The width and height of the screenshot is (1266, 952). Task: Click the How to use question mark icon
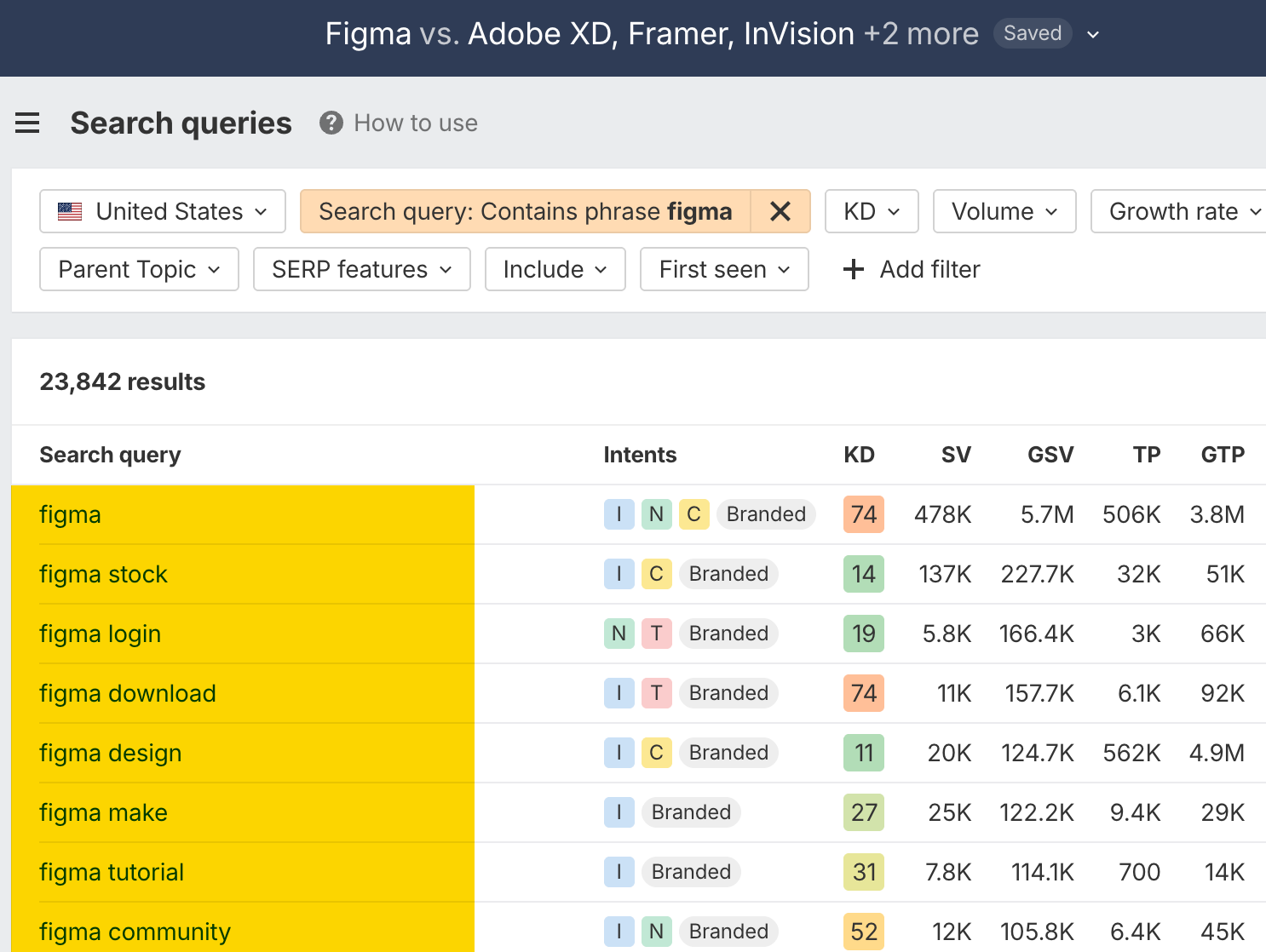331,123
